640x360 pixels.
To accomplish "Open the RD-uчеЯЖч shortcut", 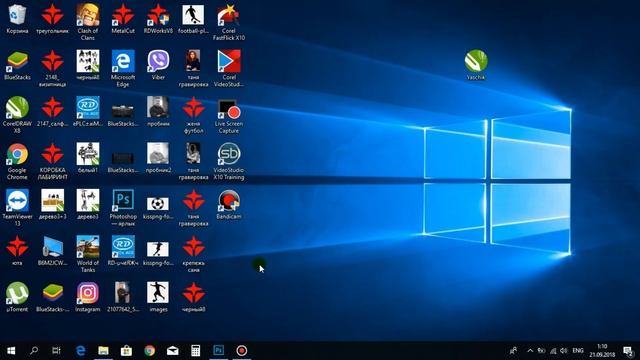I will 123,251.
